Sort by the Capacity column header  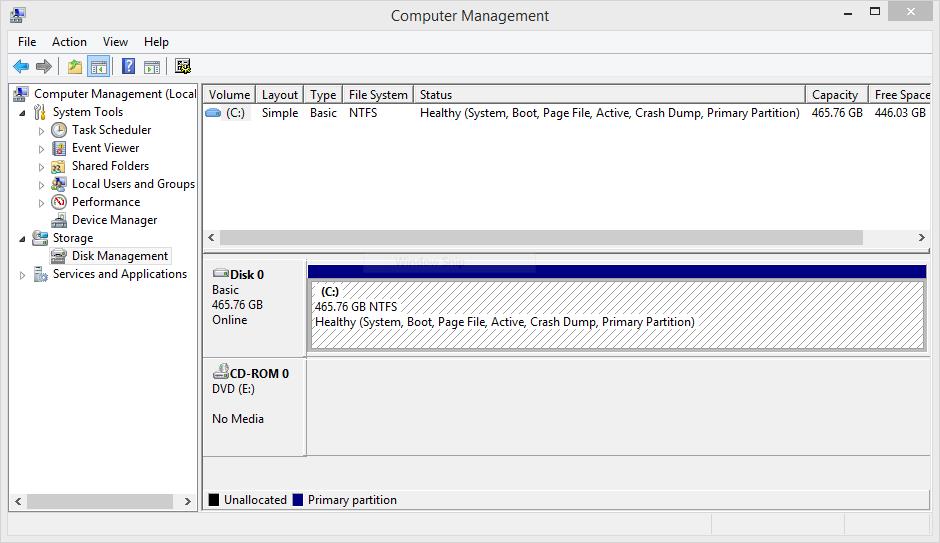point(835,95)
